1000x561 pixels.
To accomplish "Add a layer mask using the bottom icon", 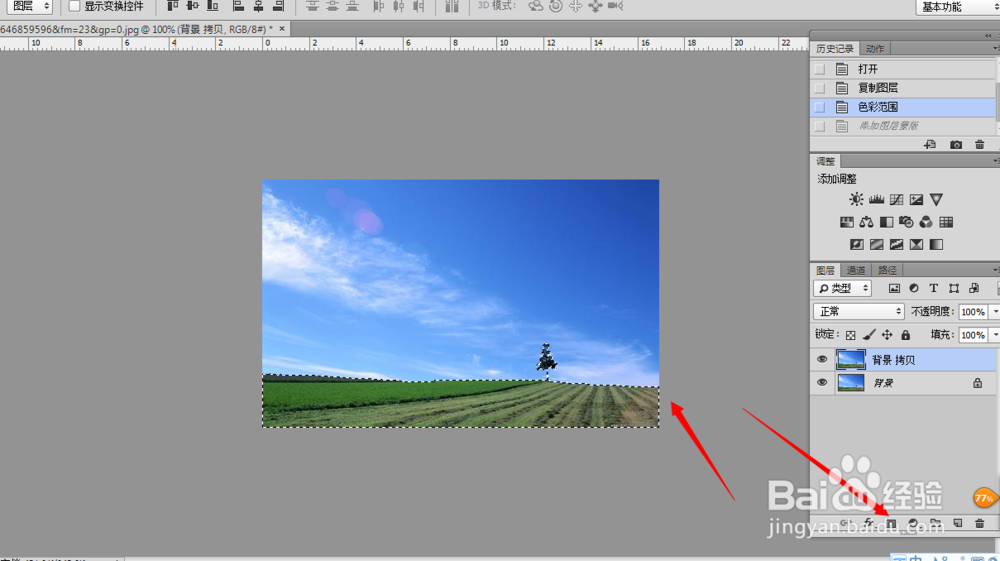I will click(891, 523).
